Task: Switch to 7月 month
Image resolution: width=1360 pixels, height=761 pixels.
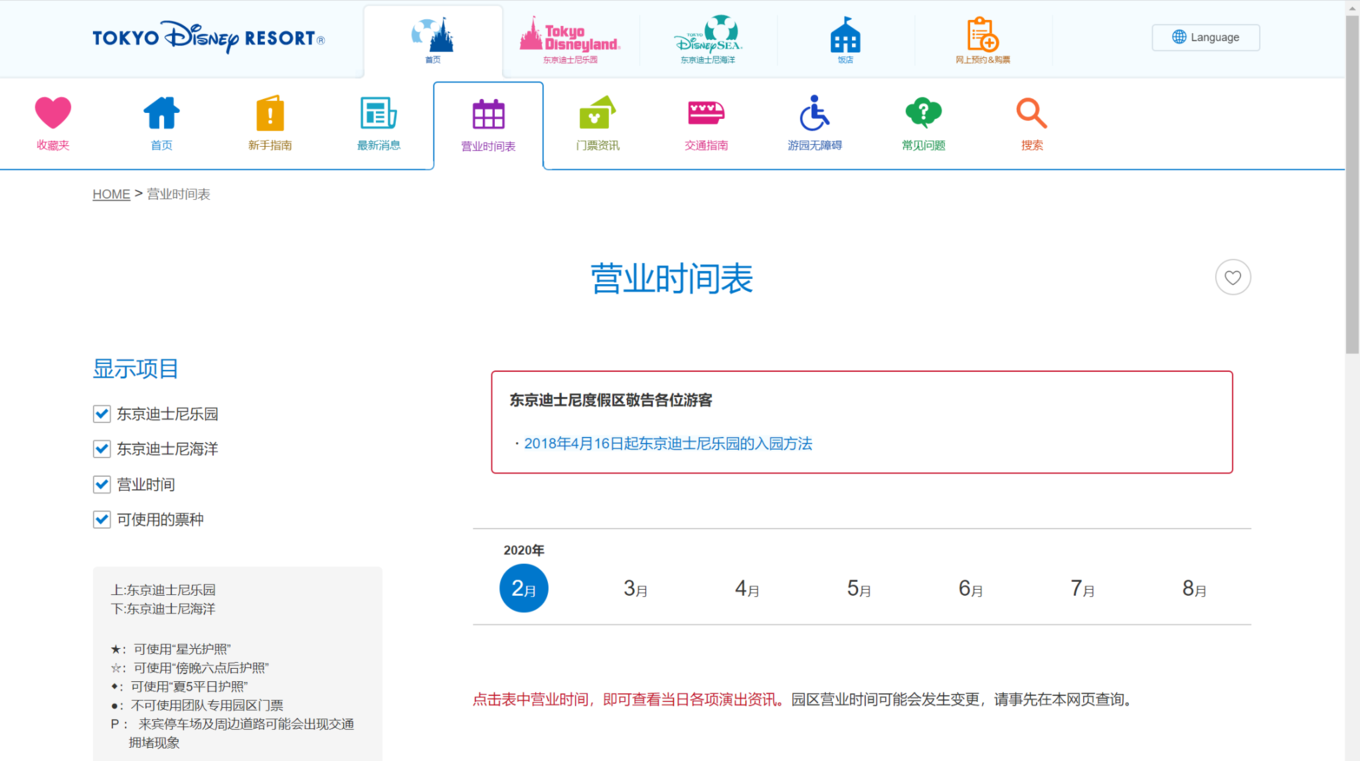Action: click(1083, 589)
